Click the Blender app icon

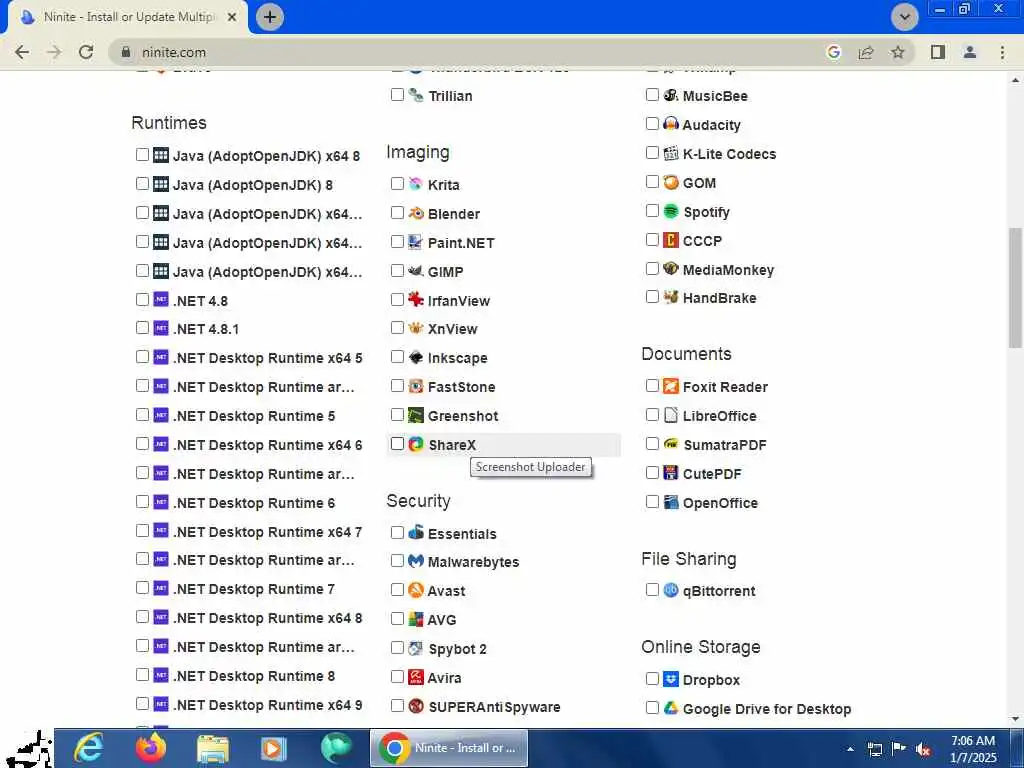click(416, 213)
